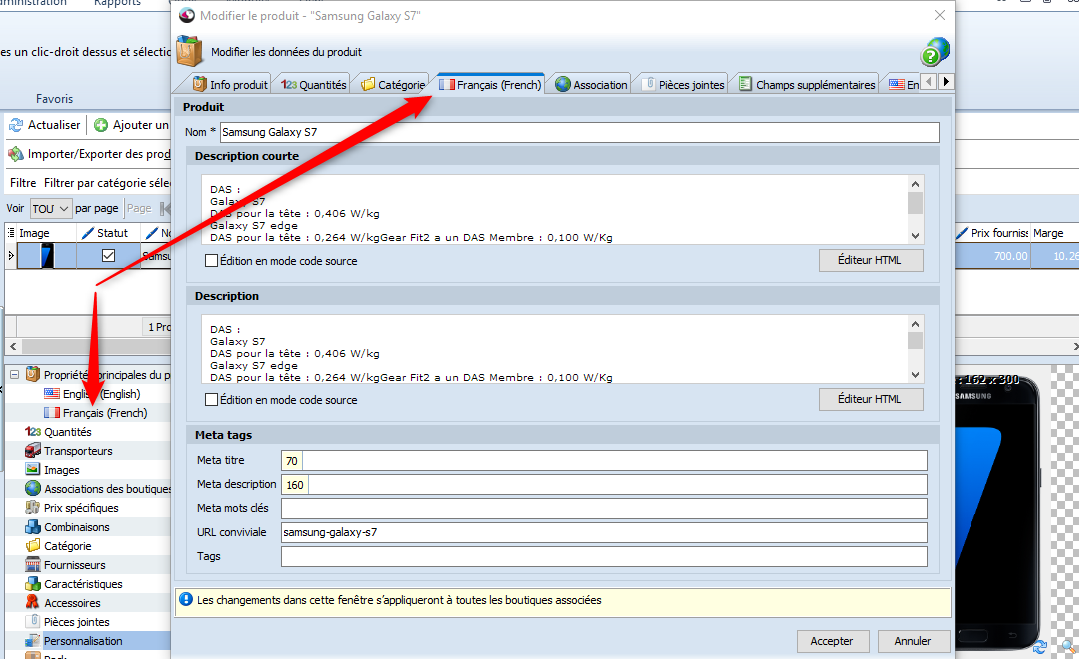Click the row expand arrow beside product image
This screenshot has height=659, width=1079.
(x=10, y=256)
